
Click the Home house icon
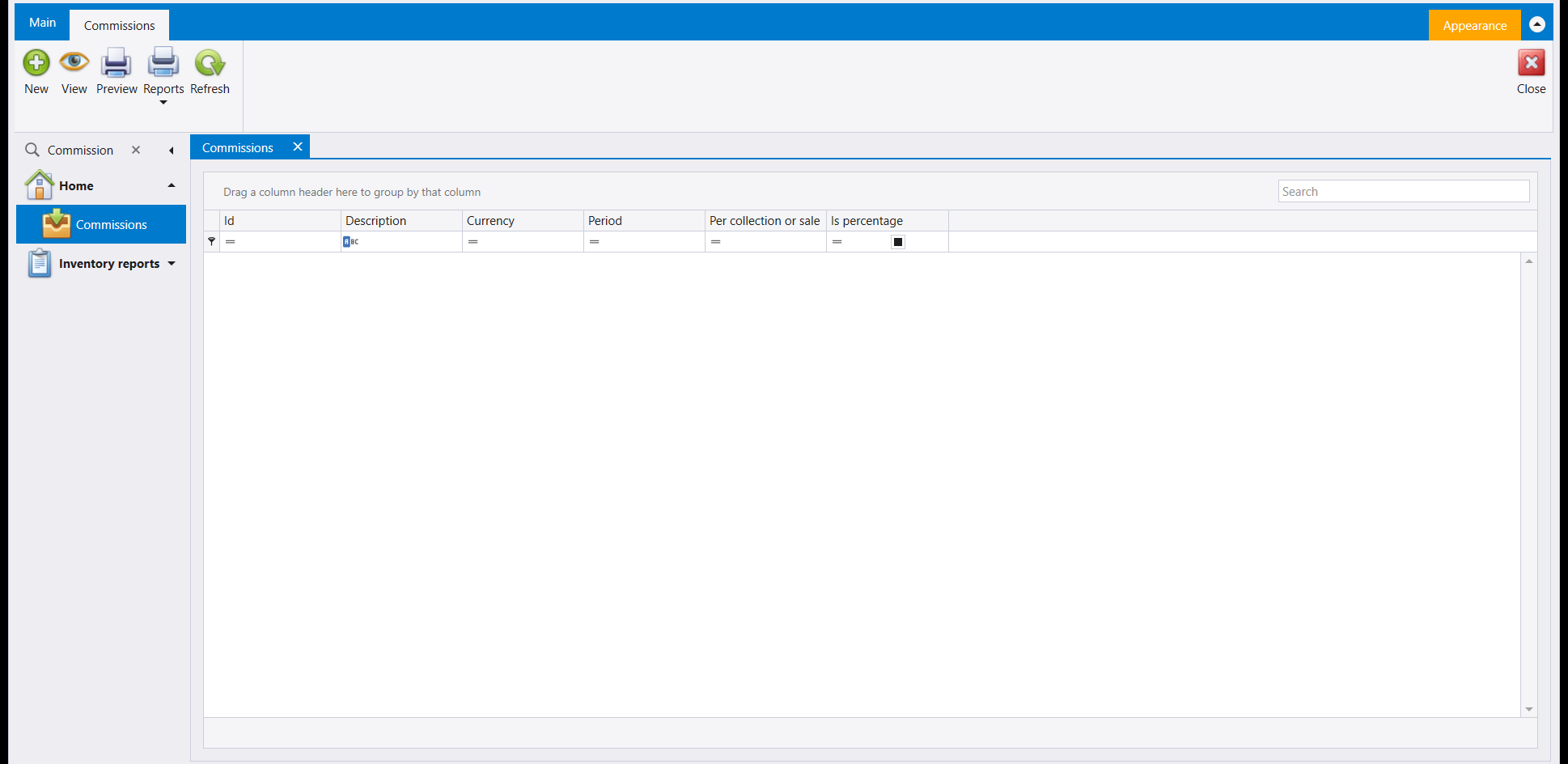tap(39, 185)
